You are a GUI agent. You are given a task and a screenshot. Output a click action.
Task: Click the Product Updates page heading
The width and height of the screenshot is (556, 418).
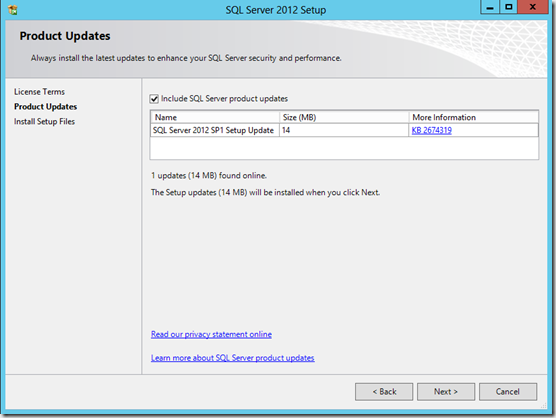tap(65, 36)
